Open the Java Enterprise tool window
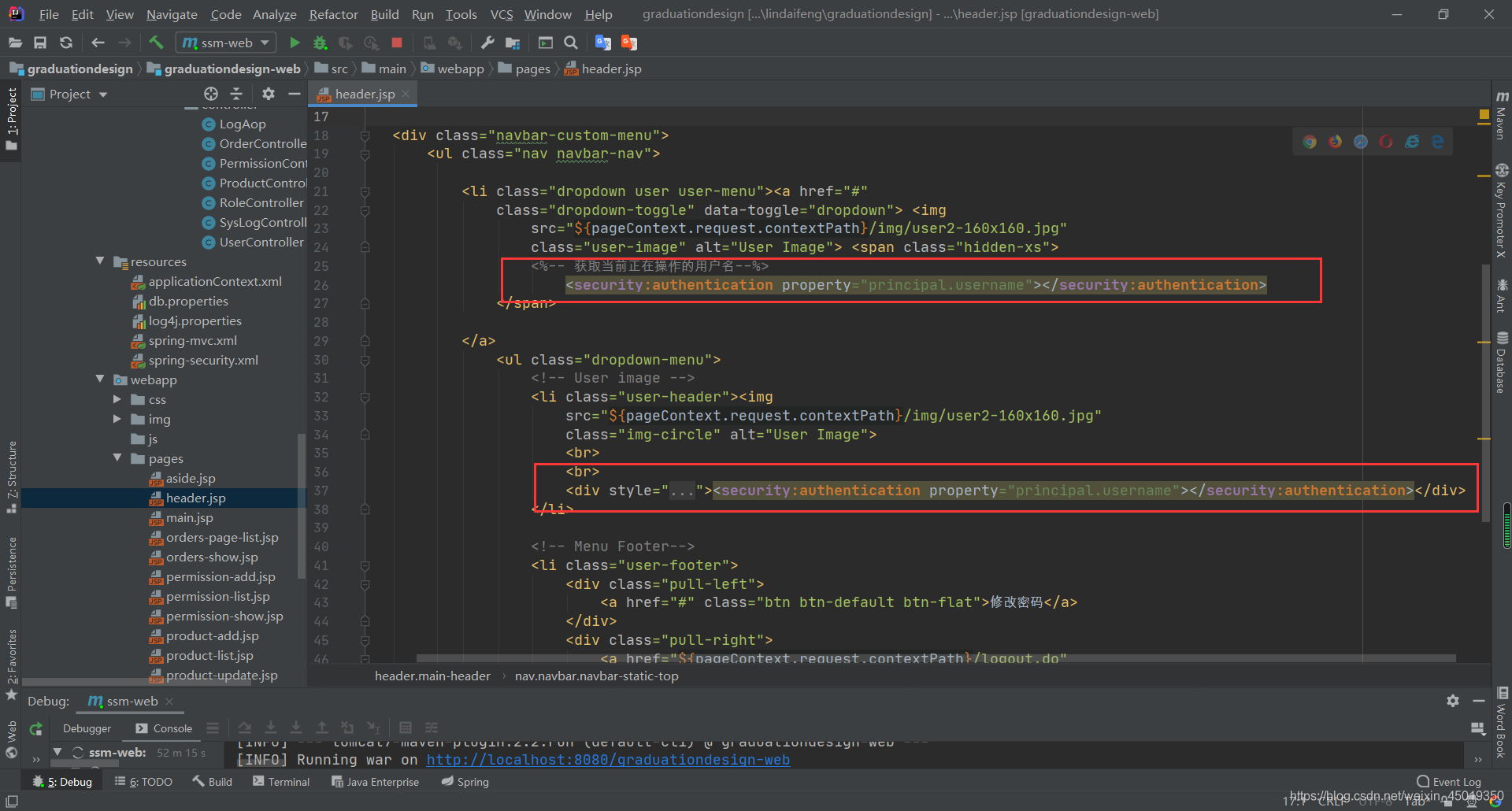 pos(376,782)
